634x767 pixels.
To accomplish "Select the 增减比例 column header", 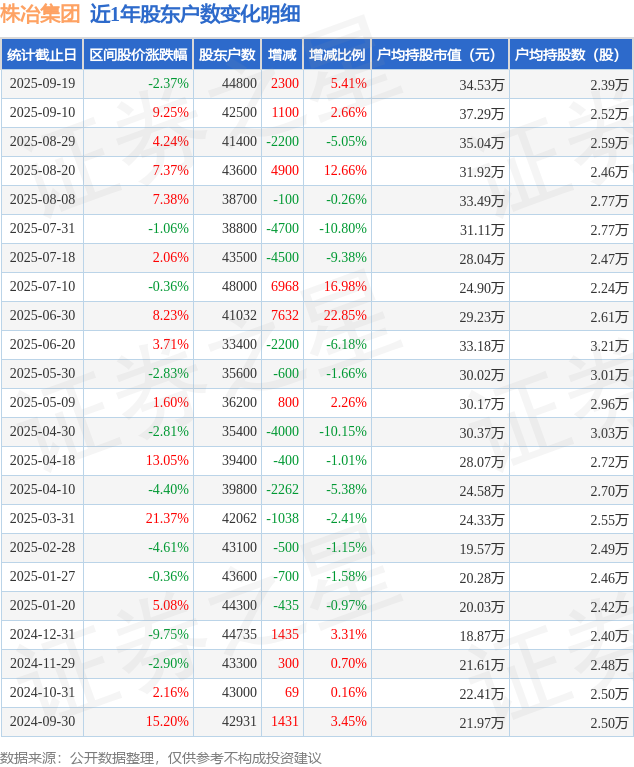I will click(337, 55).
